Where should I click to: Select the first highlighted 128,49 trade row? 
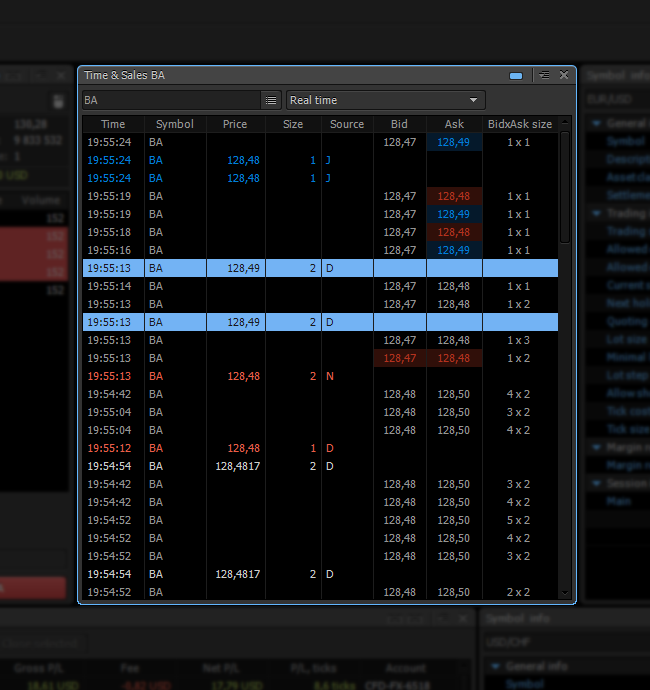pos(320,268)
